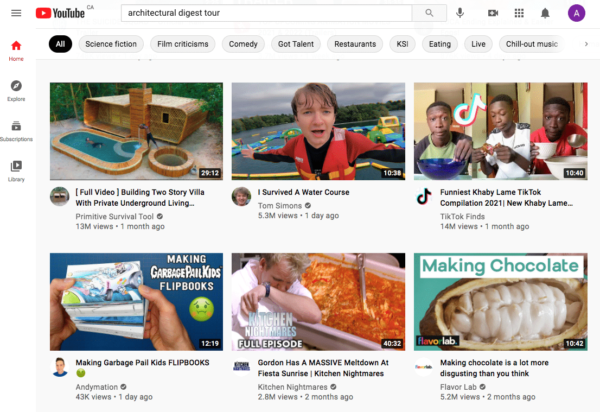Open Subscriptions in sidebar

coord(16,131)
